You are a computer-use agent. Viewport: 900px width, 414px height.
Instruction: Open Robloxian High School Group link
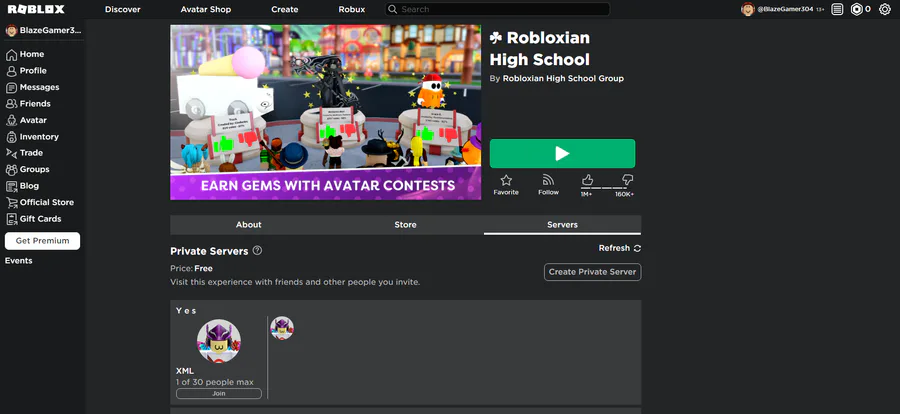point(563,79)
